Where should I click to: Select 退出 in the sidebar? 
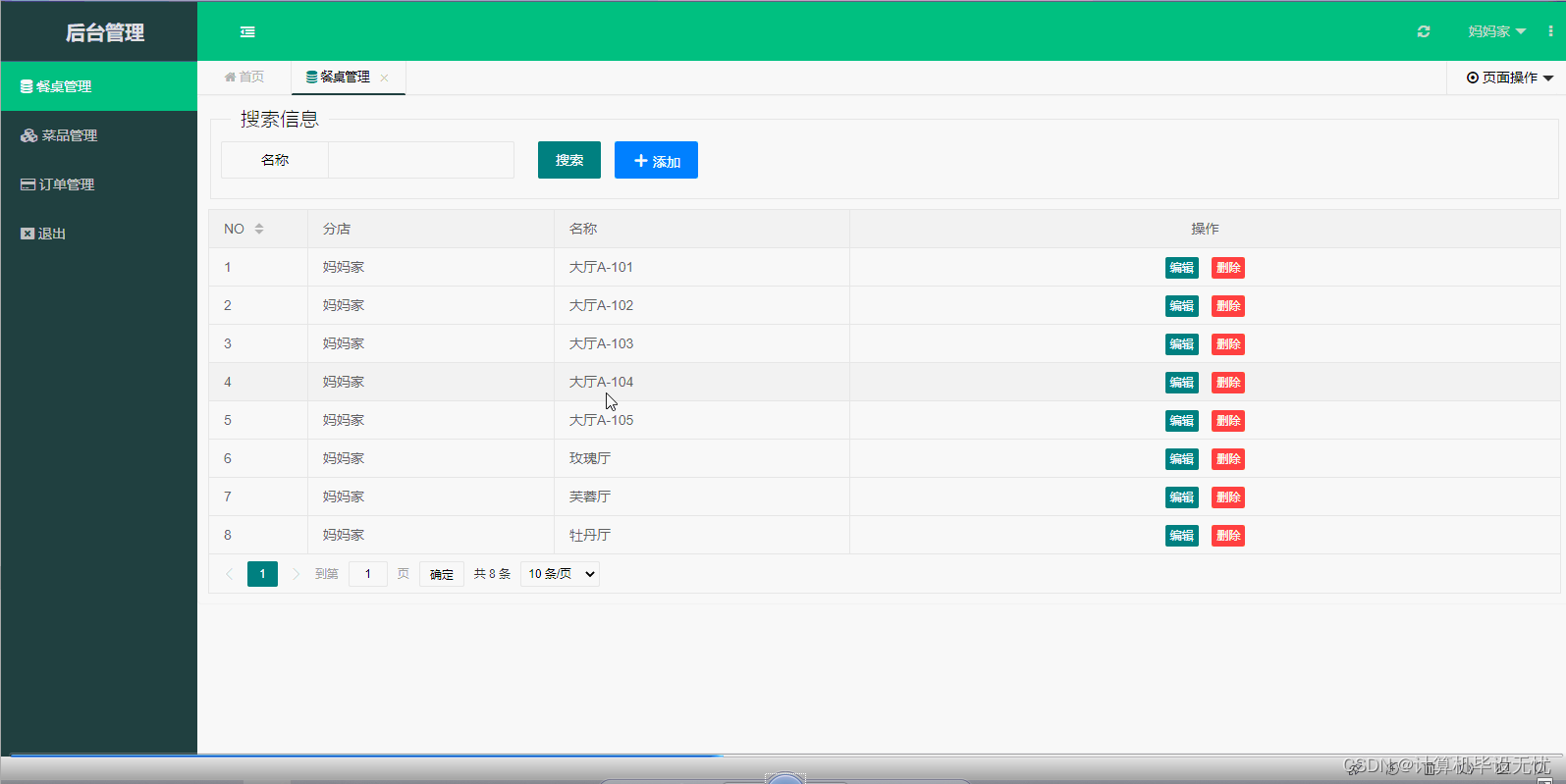99,234
